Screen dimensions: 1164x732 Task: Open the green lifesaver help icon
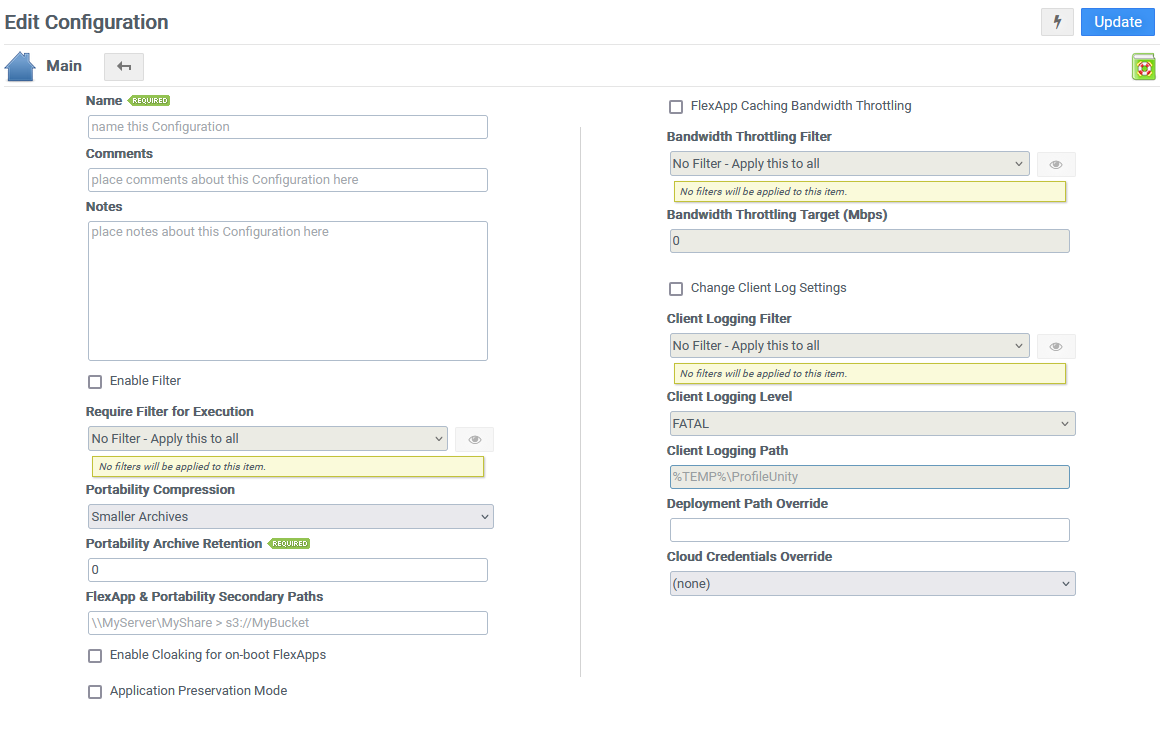pos(1143,67)
